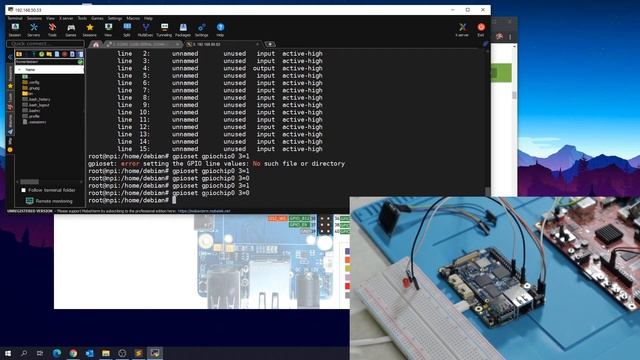This screenshot has width=640, height=360.
Task: Open the Tunneling toolbar button
Action: pyautogui.click(x=164, y=30)
